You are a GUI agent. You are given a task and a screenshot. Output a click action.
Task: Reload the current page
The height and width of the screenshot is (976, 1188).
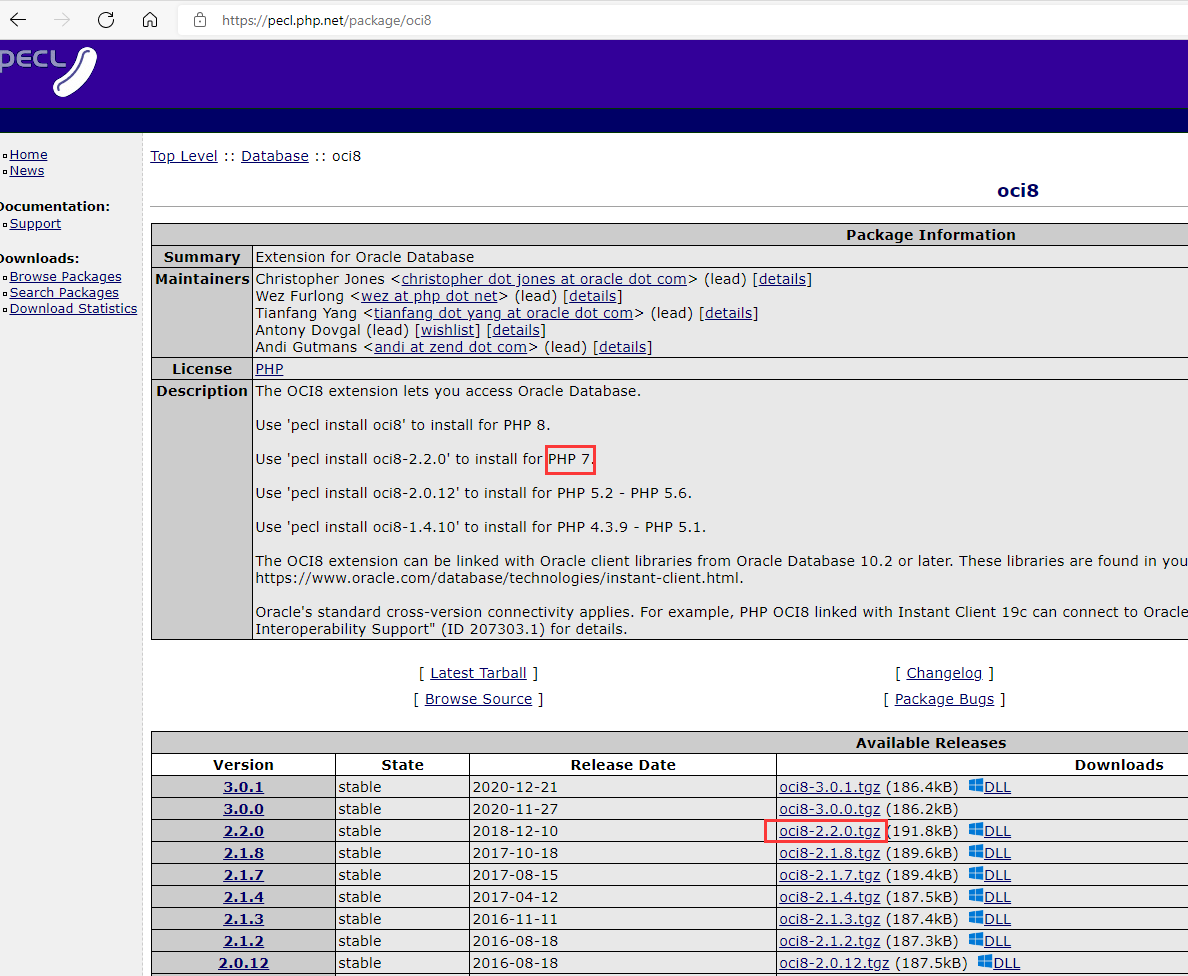[105, 19]
